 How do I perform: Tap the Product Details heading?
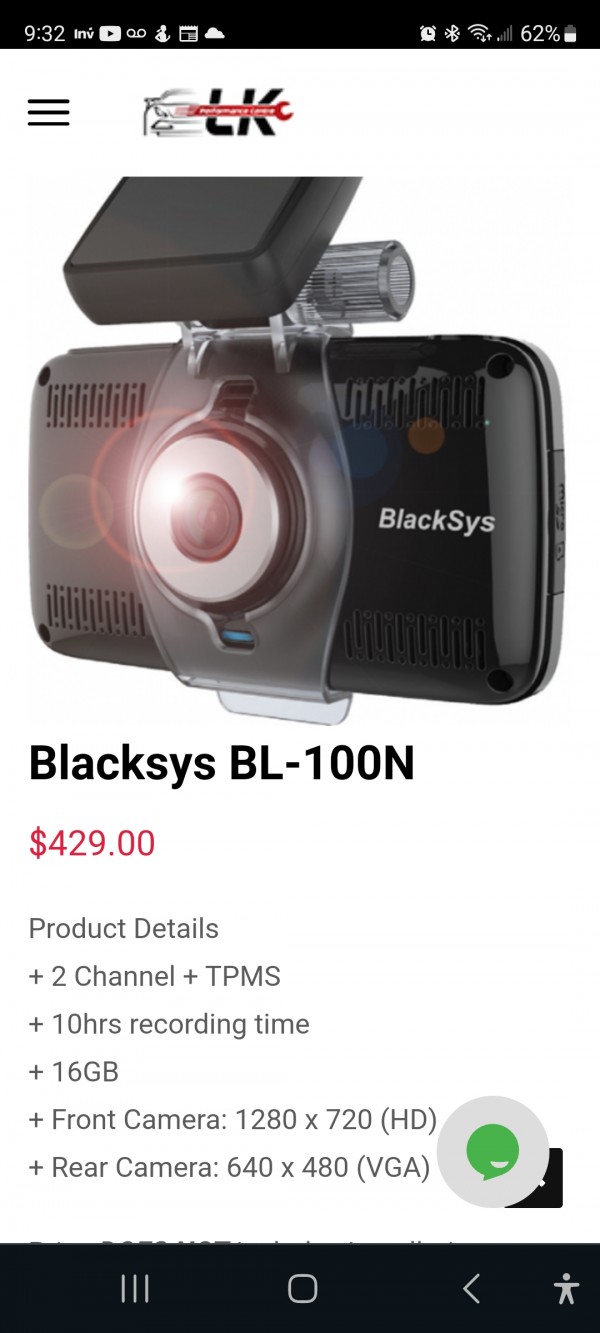click(124, 928)
